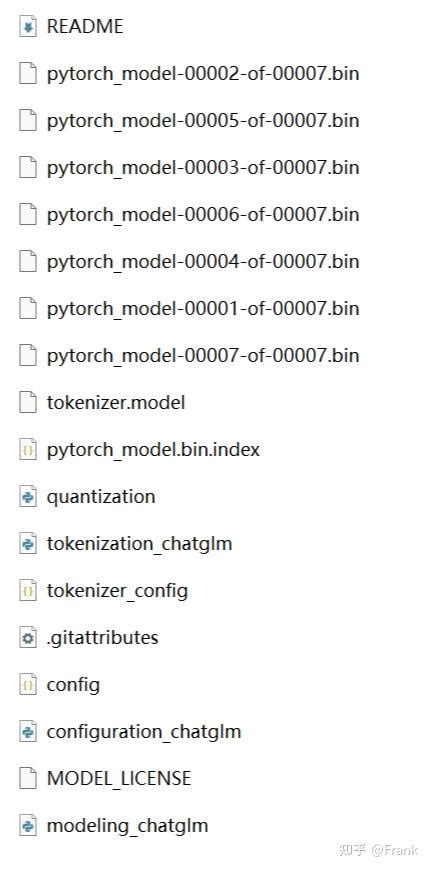Click the blank file icon beside MODEL_LICENSE
Screen dimensions: 430x870
click(x=28, y=778)
